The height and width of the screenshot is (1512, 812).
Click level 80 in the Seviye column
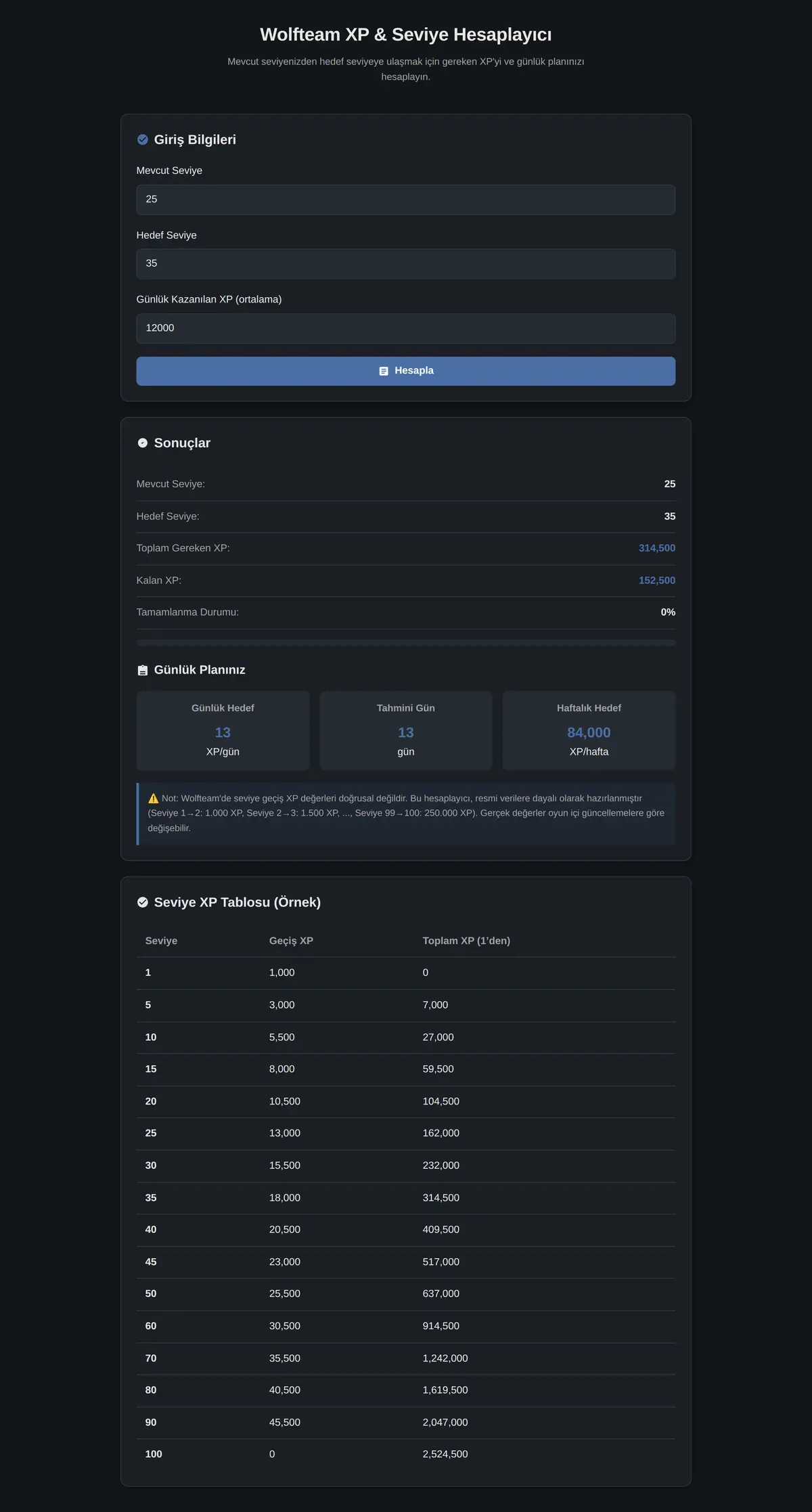[151, 1389]
